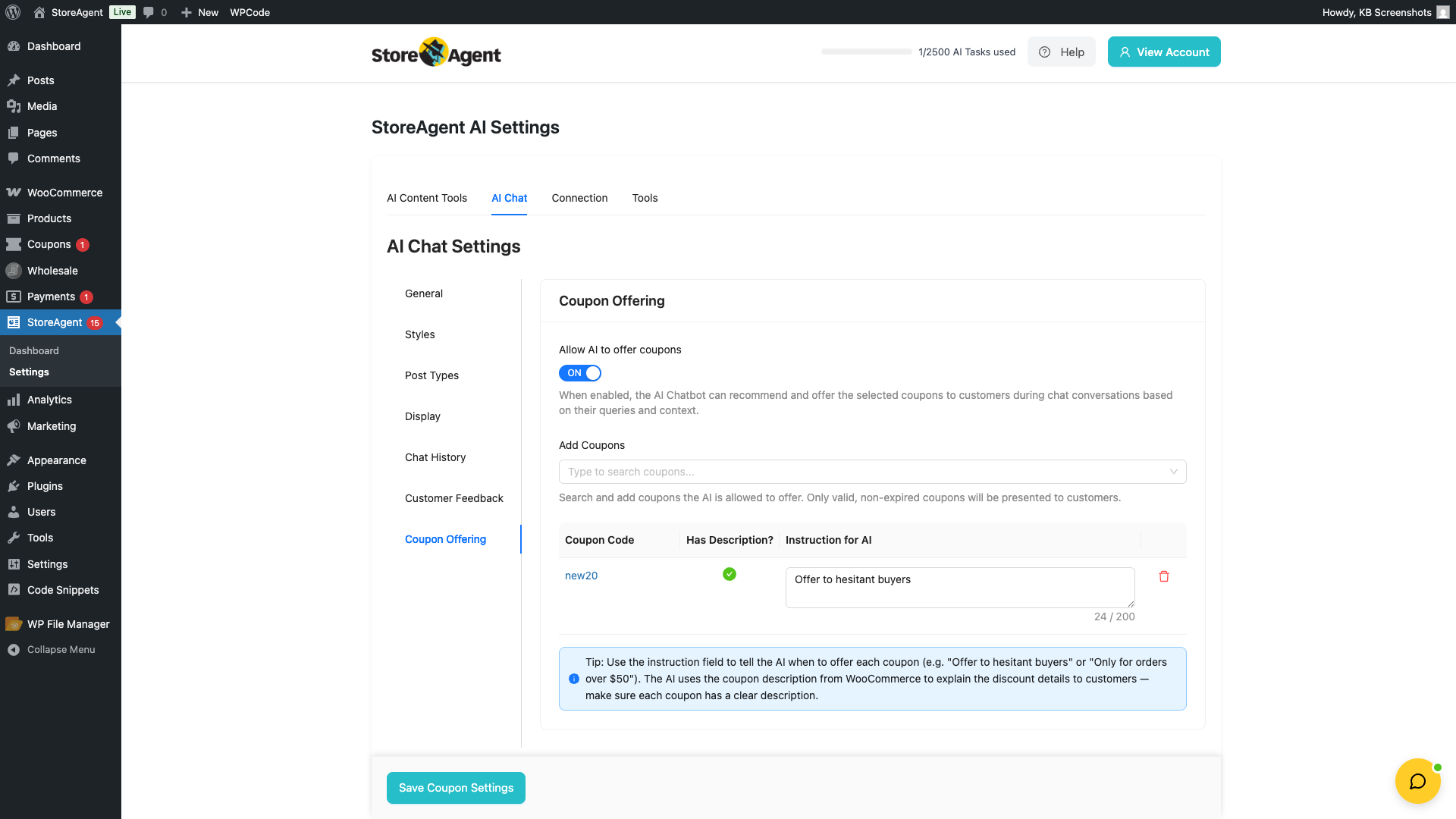The height and width of the screenshot is (819, 1456).
Task: Click the 24 / 200 character counter
Action: tap(1114, 617)
